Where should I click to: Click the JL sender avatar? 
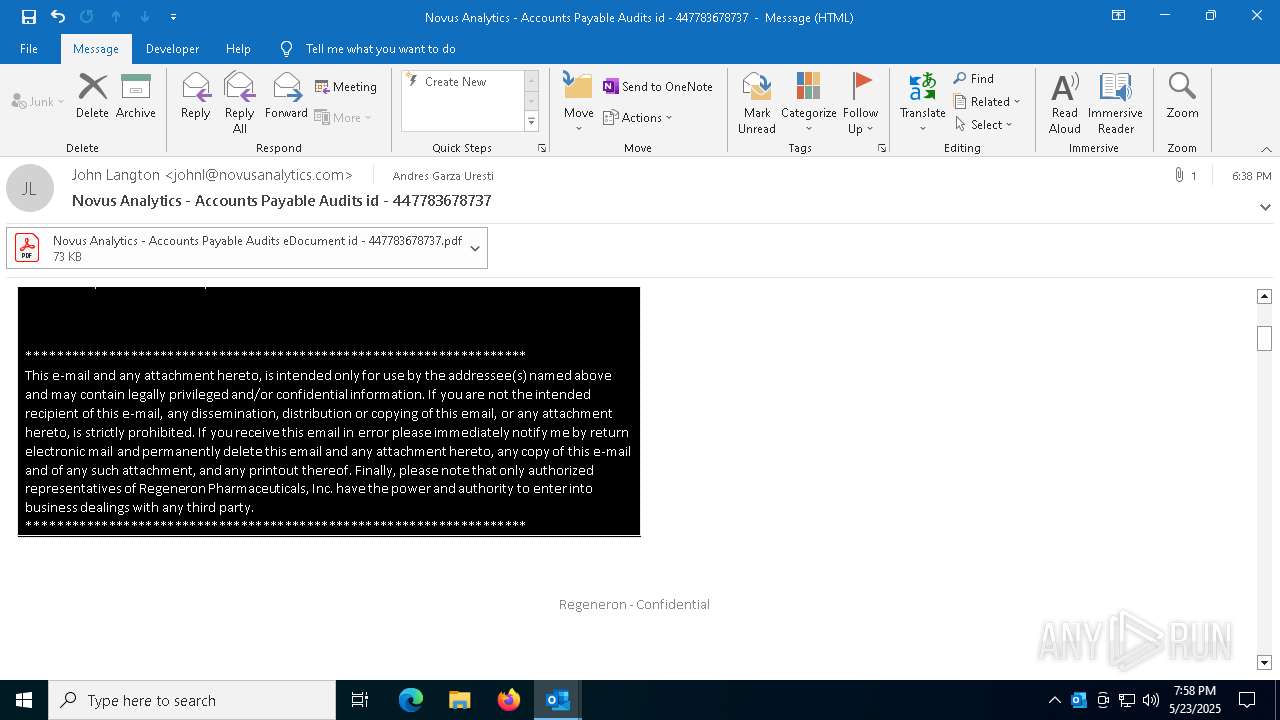click(x=30, y=188)
